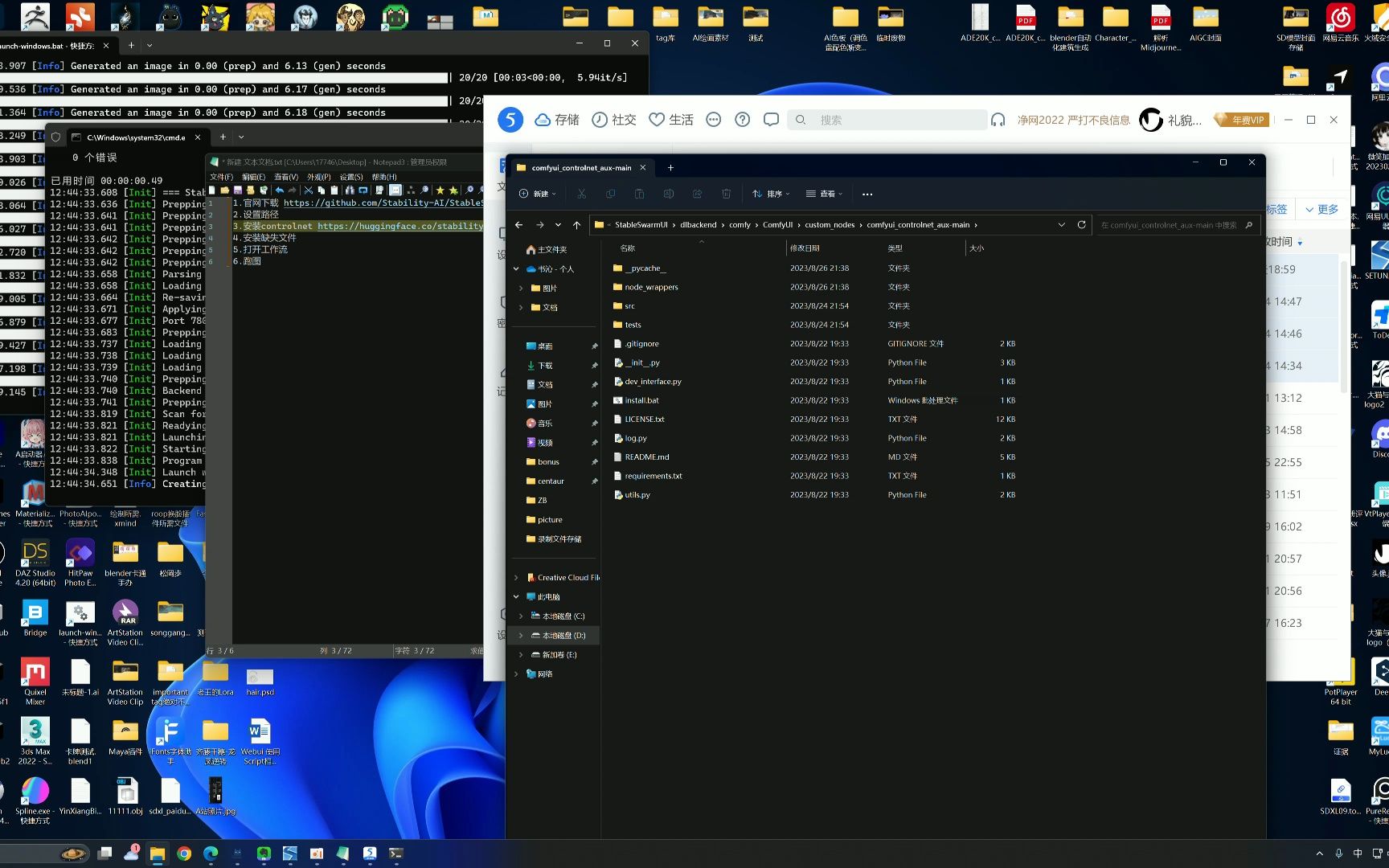Go back with Explorer's left arrow

(518, 225)
